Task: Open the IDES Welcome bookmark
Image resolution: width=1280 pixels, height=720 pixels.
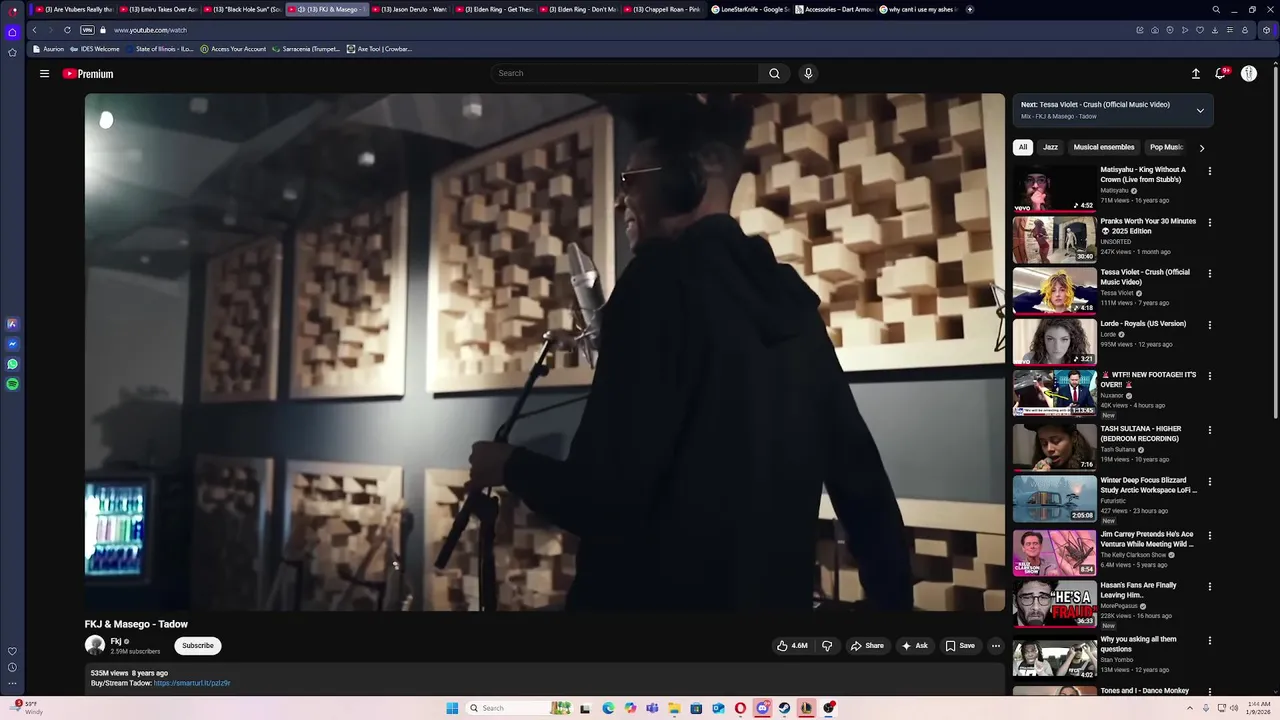Action: coord(94,49)
